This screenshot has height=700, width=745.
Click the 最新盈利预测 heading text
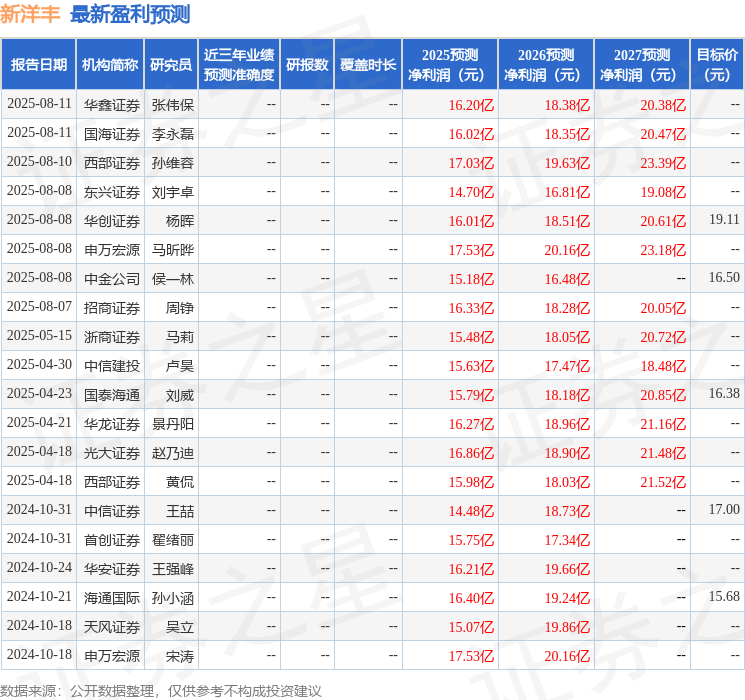point(130,14)
